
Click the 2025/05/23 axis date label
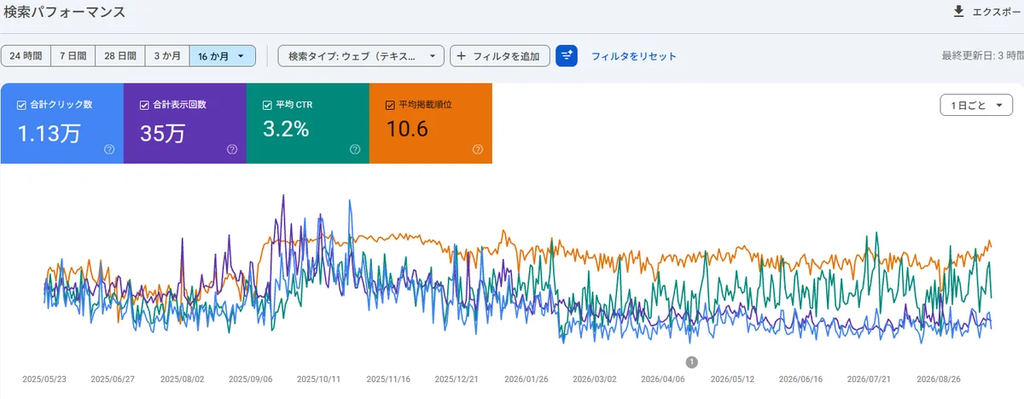[44, 379]
